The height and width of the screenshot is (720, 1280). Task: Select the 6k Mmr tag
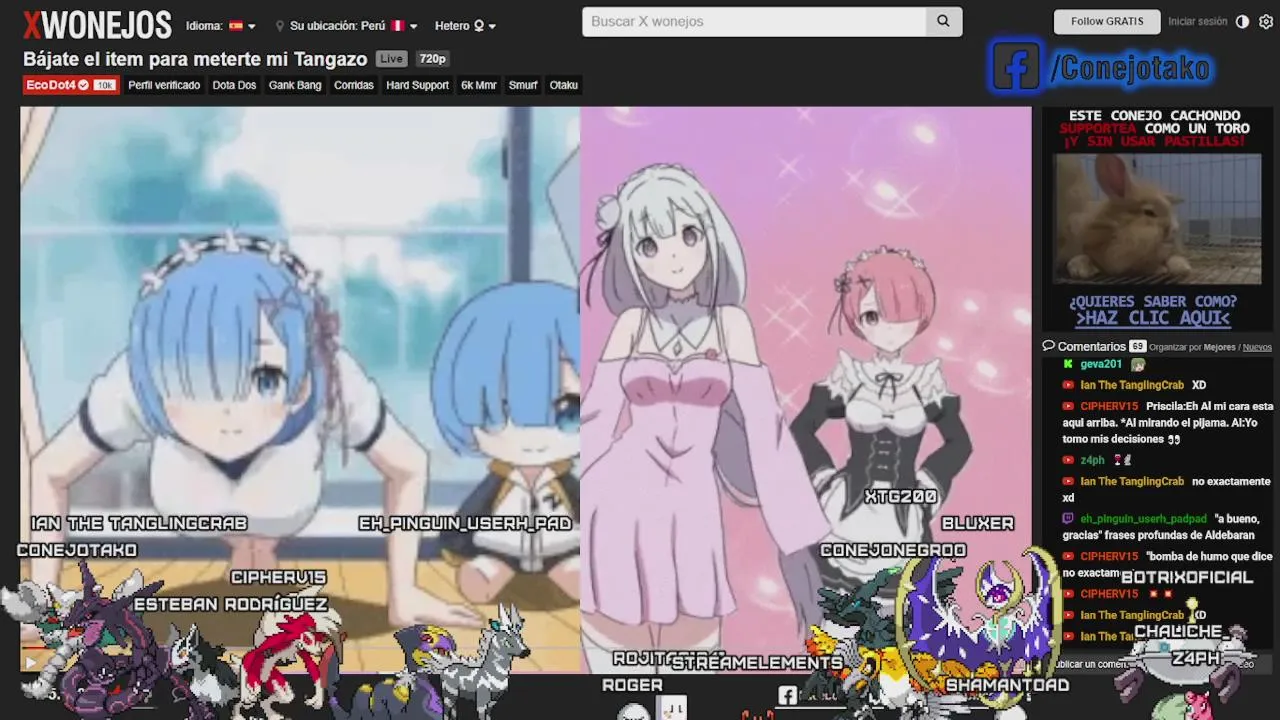pyautogui.click(x=479, y=85)
